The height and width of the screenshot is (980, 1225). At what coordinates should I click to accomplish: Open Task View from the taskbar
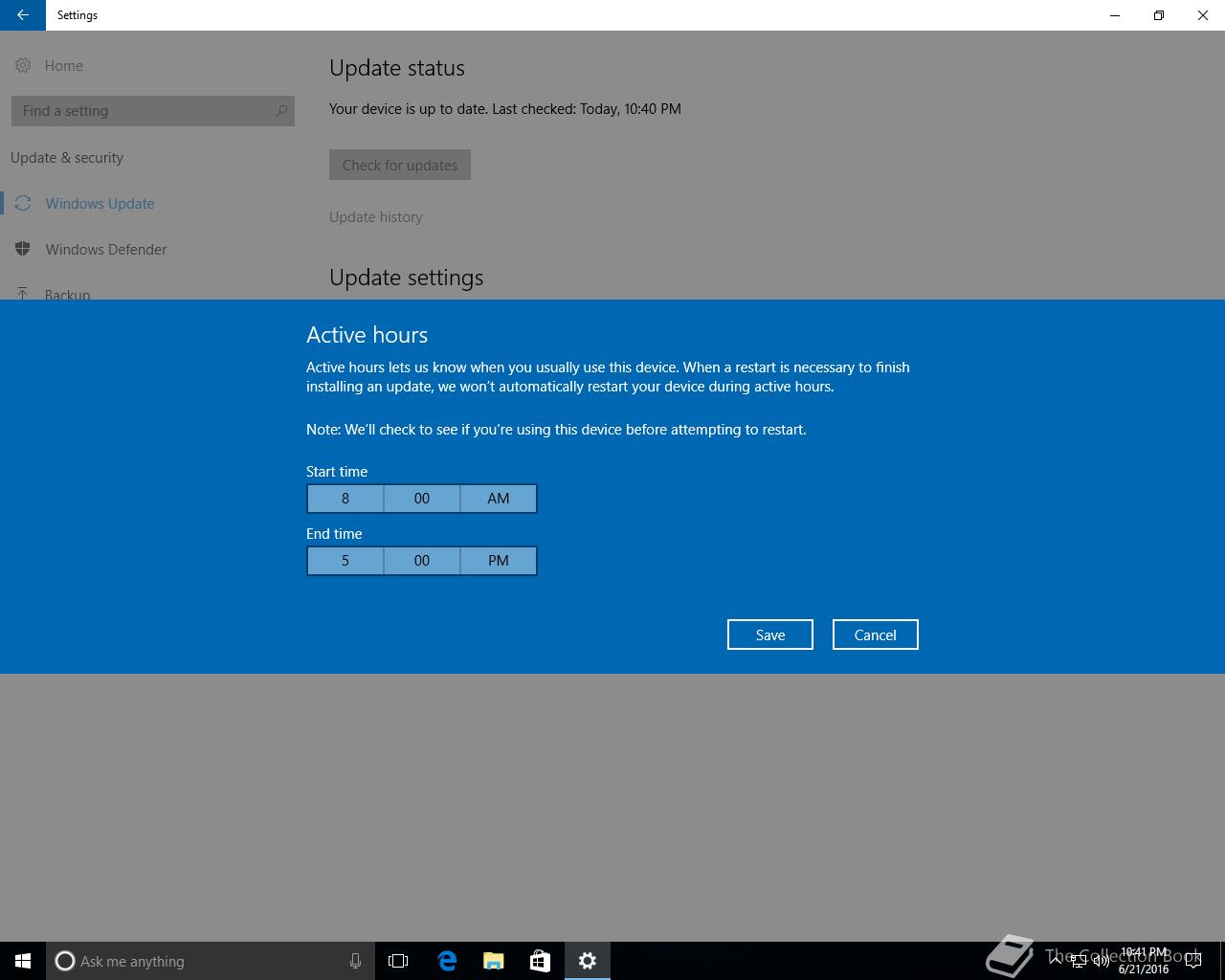[398, 961]
